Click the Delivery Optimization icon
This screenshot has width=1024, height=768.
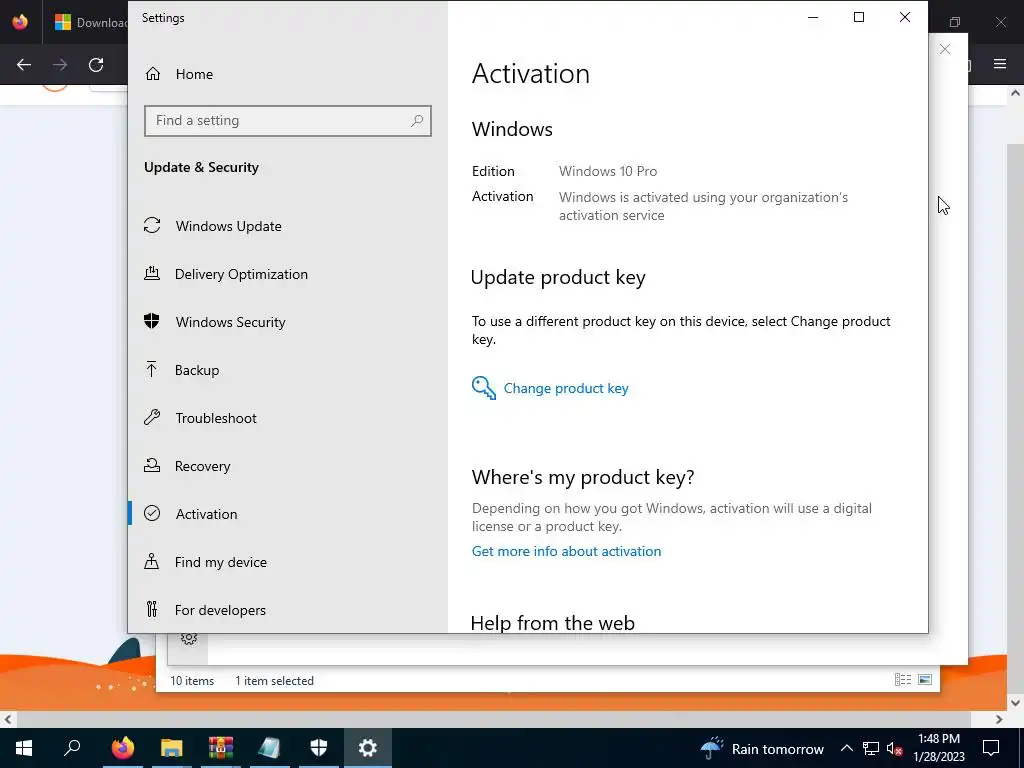point(152,273)
